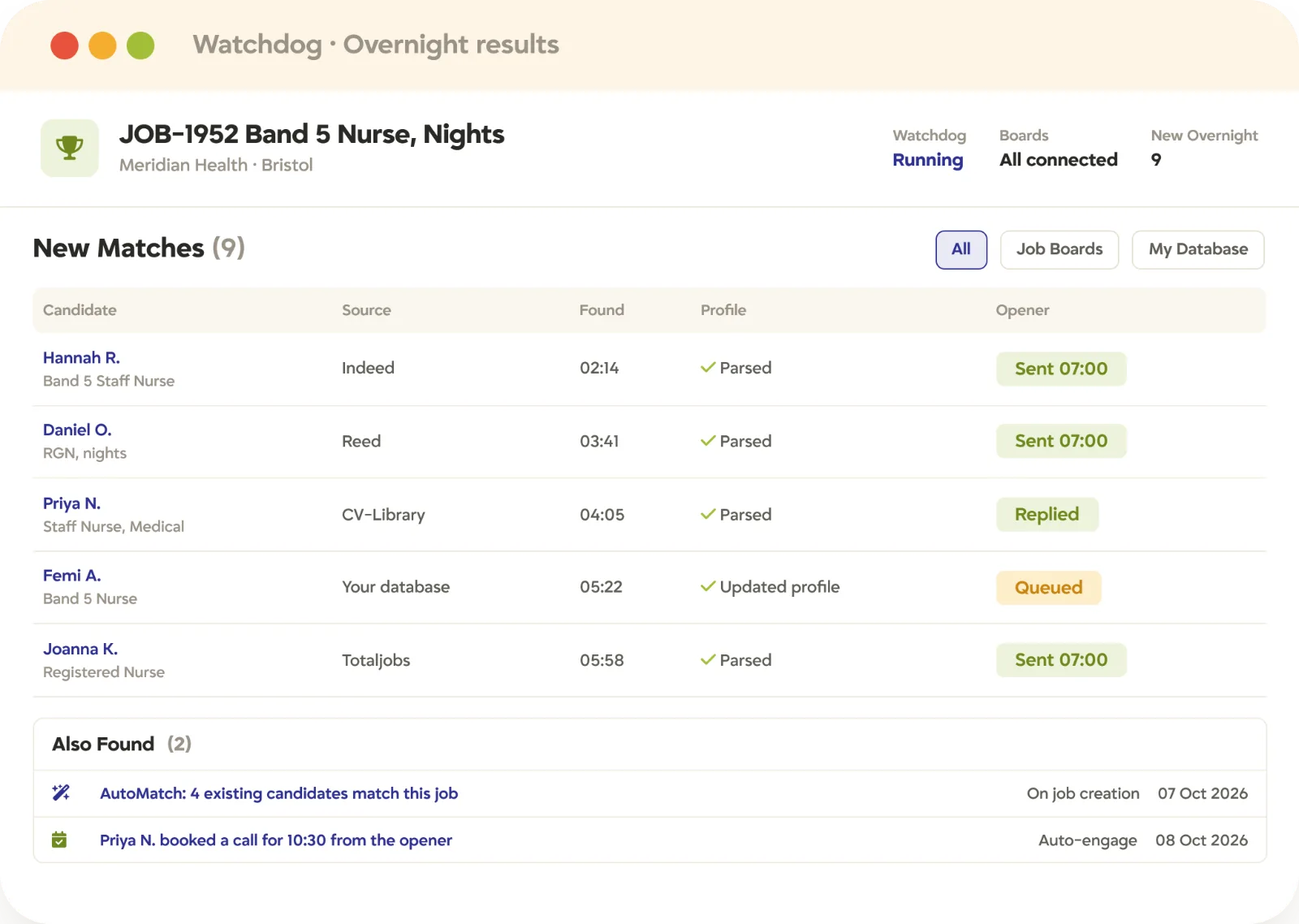
Task: Click the calendar check icon beside Priya's booking
Action: [59, 840]
